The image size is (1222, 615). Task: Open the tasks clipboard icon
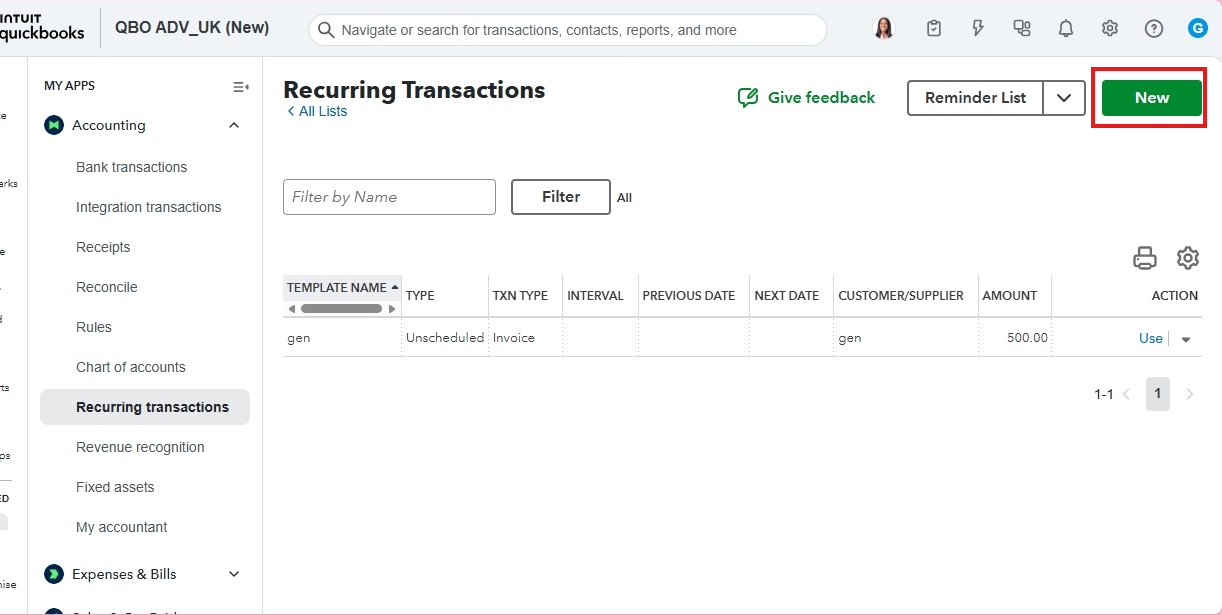click(x=934, y=29)
